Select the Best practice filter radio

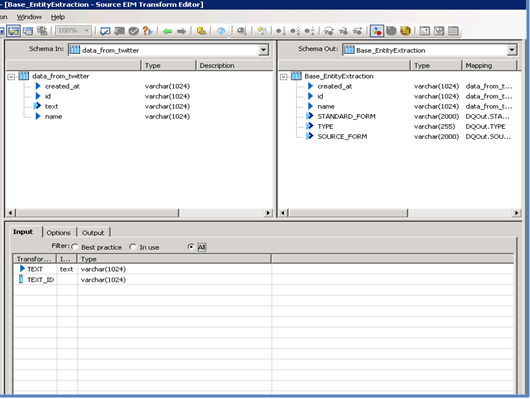[x=75, y=247]
